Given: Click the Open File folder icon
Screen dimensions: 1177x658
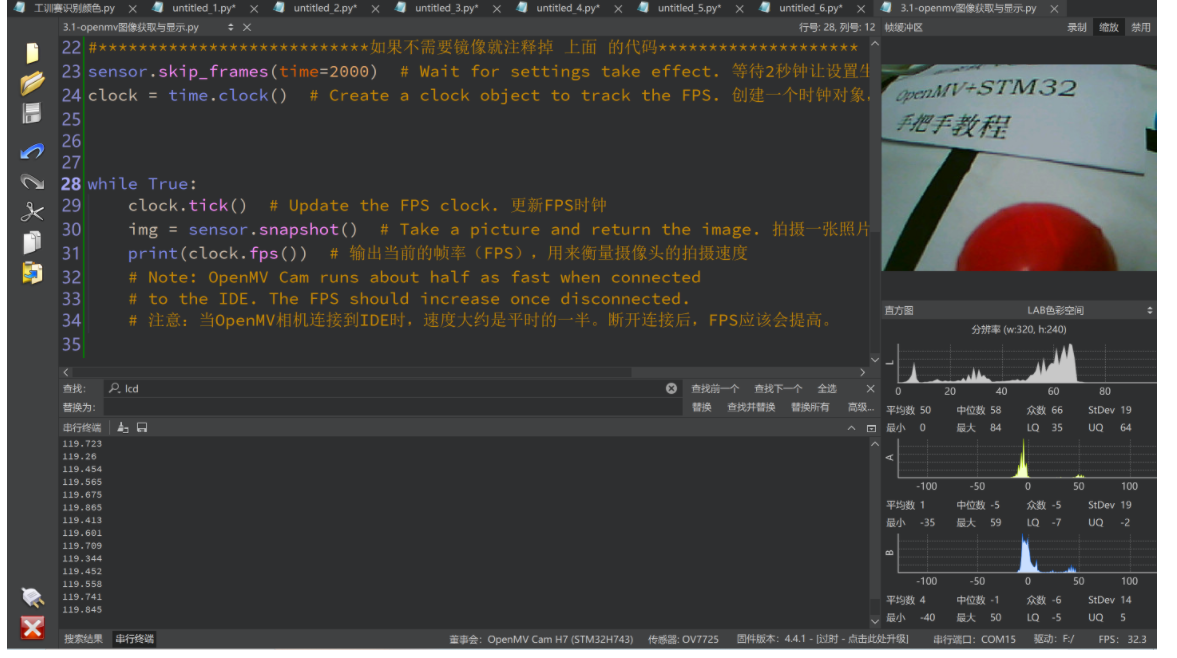Looking at the screenshot, I should (32, 83).
